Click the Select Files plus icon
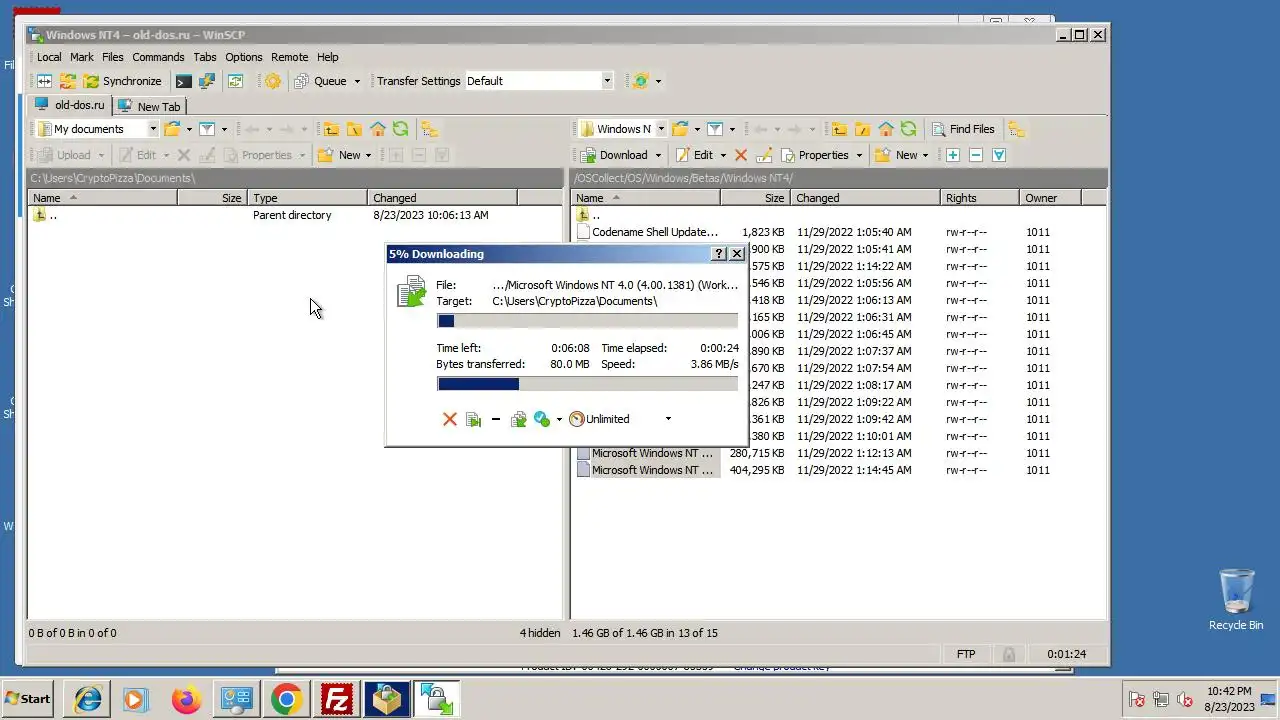This screenshot has height=720, width=1280. [x=953, y=155]
